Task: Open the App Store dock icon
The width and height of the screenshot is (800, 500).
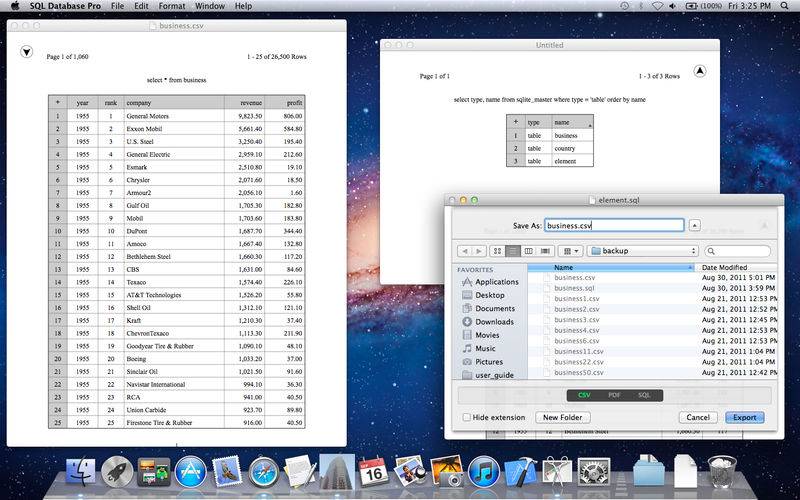Action: click(x=190, y=472)
